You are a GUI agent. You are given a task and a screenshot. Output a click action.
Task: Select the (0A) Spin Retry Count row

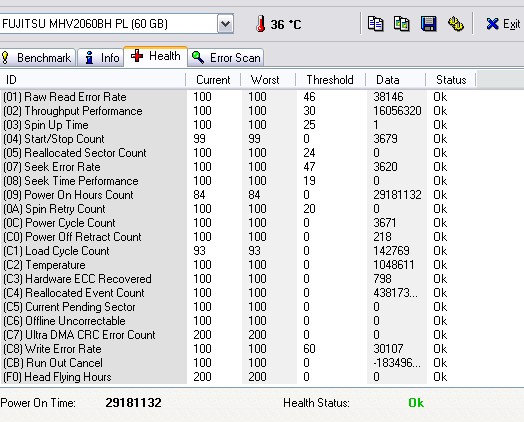238,209
